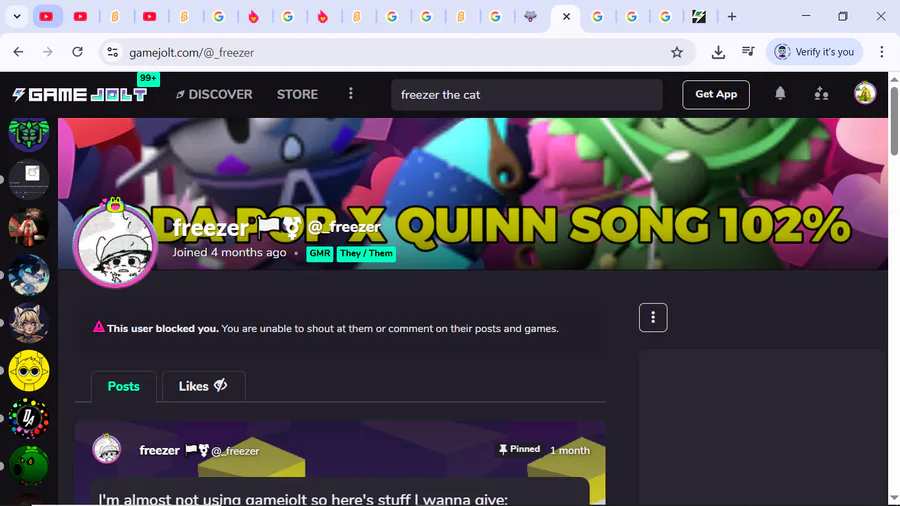Open the blue-haired character community avatar

tap(29, 275)
